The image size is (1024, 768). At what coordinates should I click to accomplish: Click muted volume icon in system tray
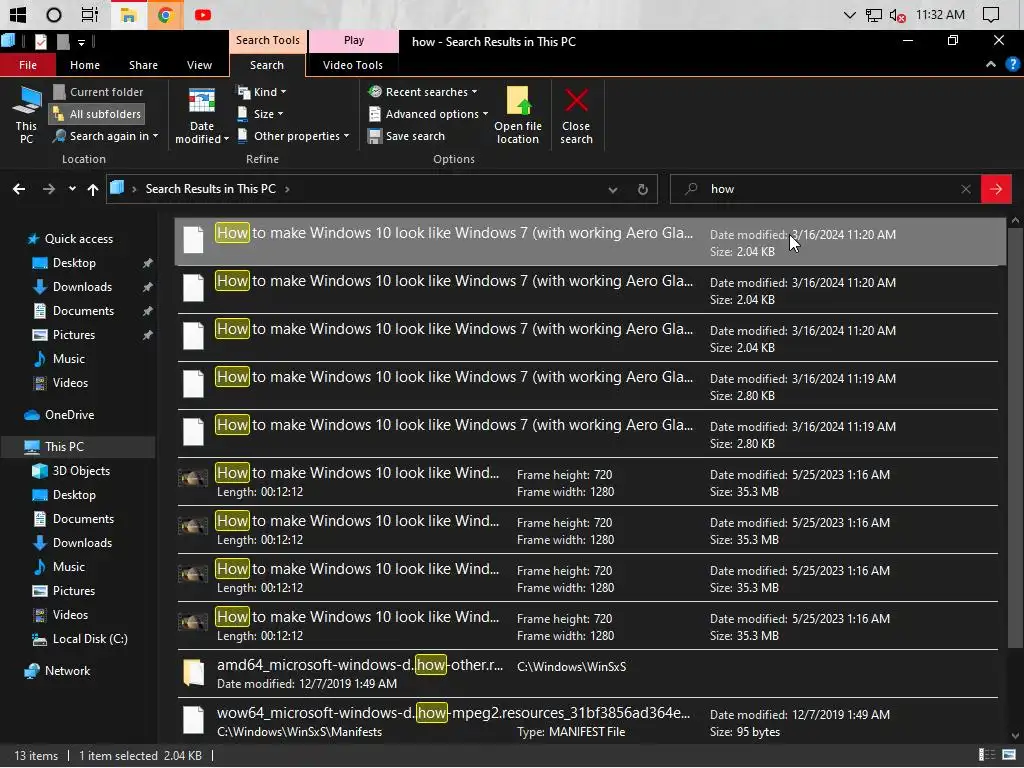point(899,15)
